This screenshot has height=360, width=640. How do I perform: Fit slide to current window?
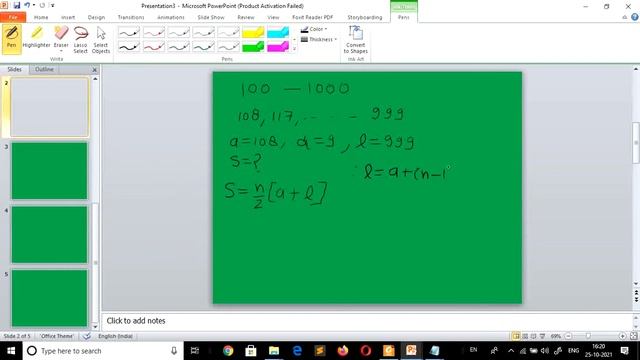(x=633, y=336)
